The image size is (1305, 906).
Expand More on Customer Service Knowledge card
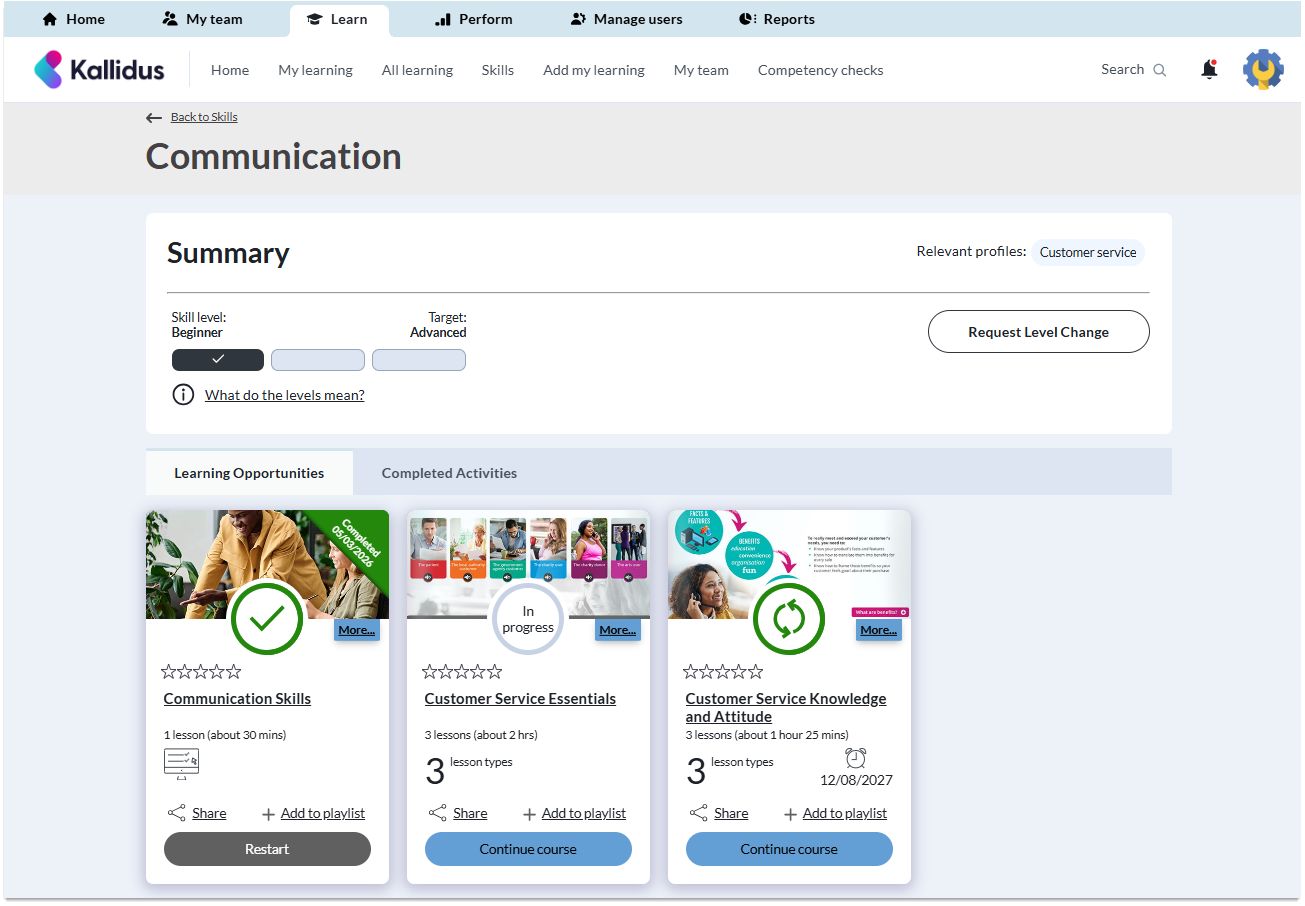click(x=878, y=630)
